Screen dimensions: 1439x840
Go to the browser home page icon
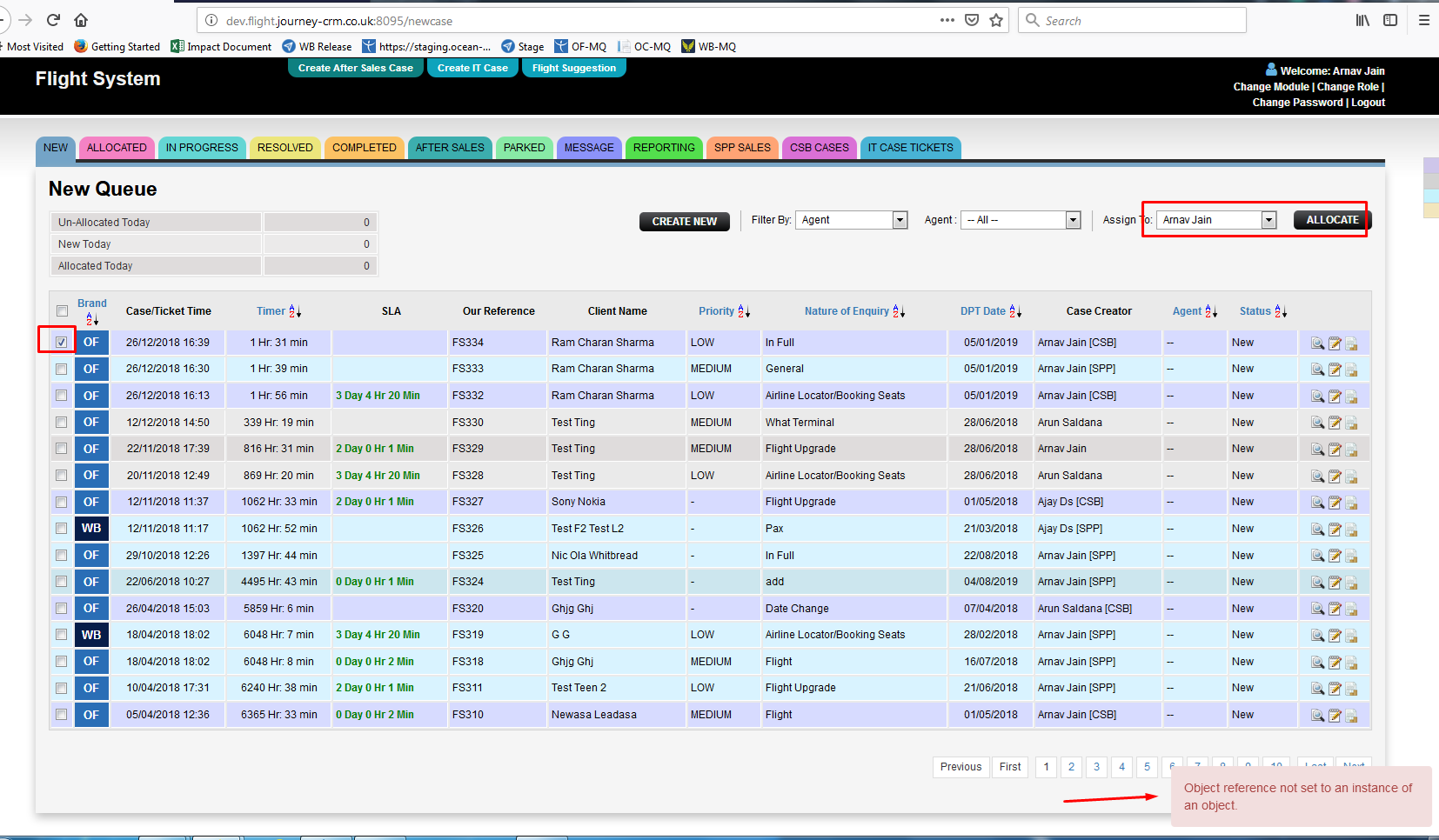[81, 20]
